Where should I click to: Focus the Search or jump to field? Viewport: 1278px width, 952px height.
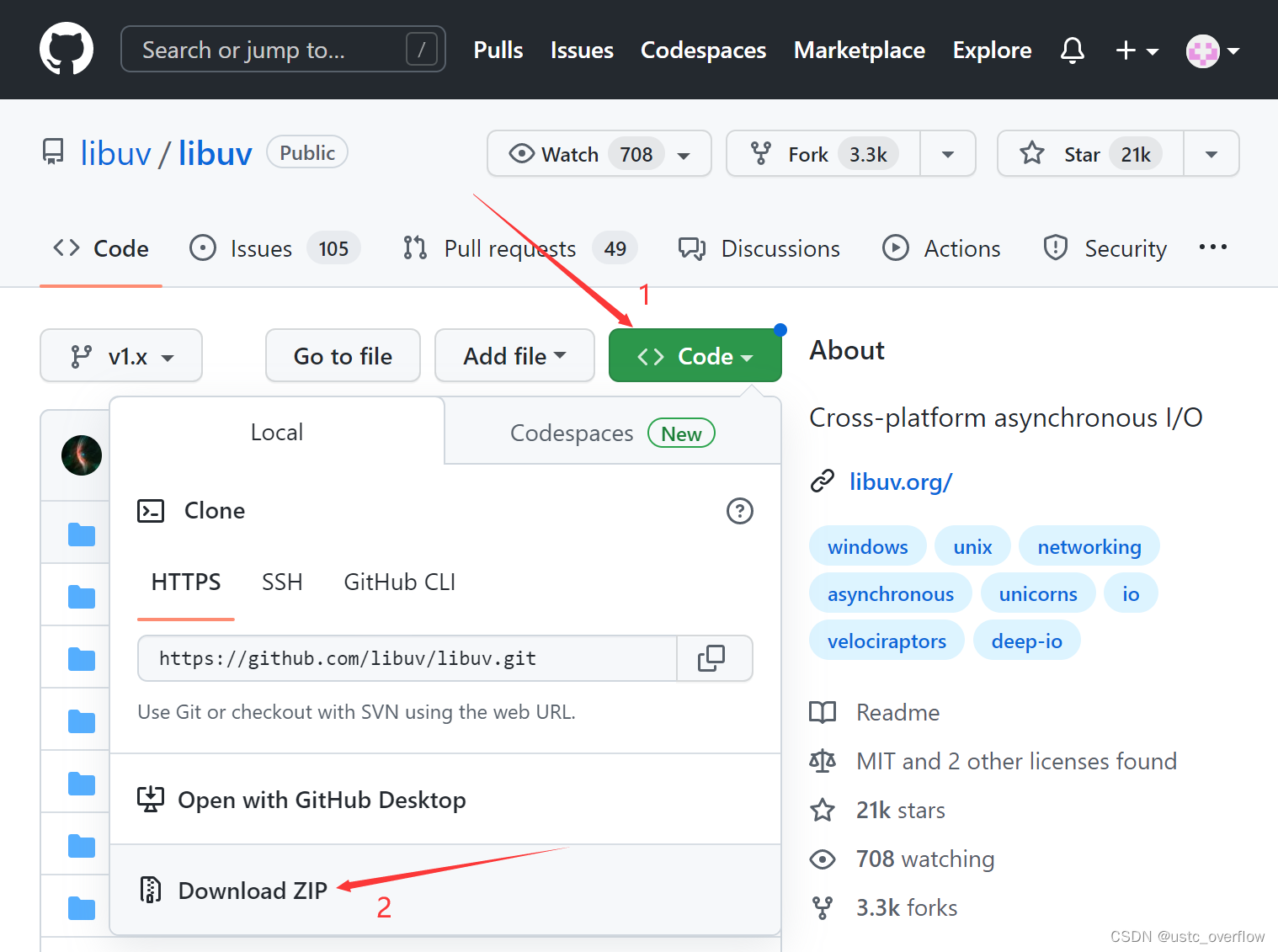click(x=283, y=49)
